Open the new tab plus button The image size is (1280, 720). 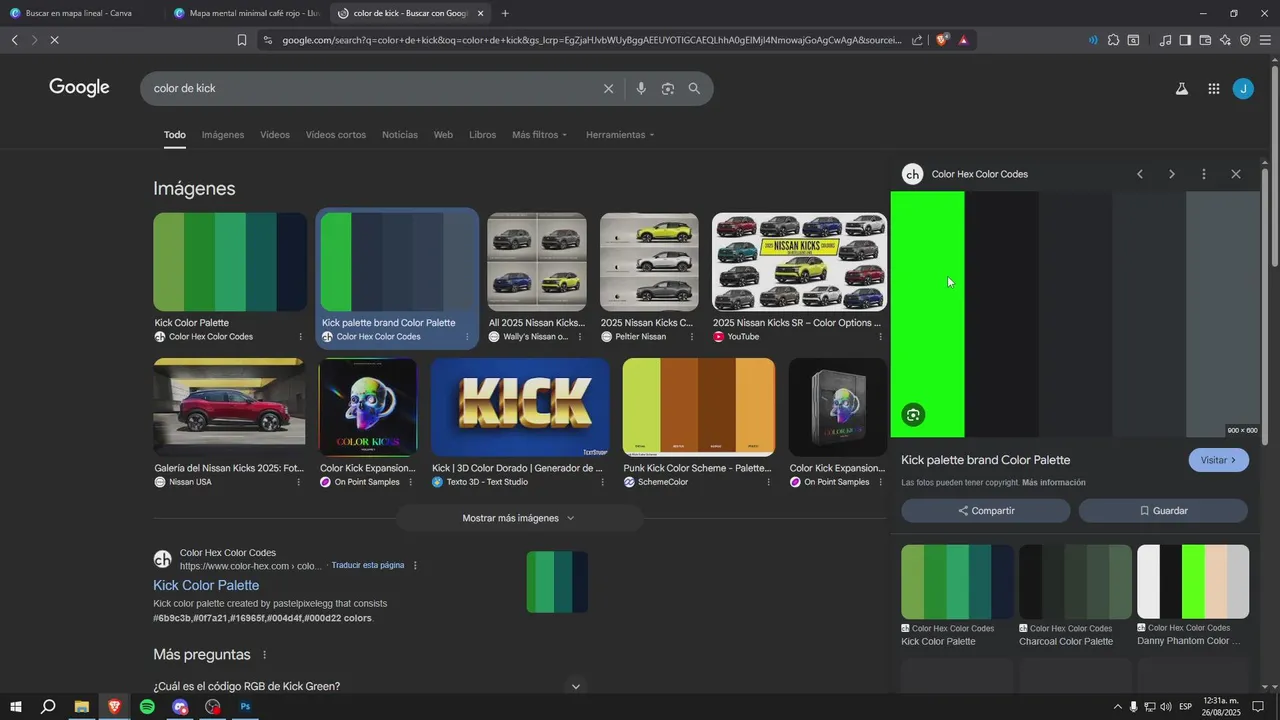[505, 14]
